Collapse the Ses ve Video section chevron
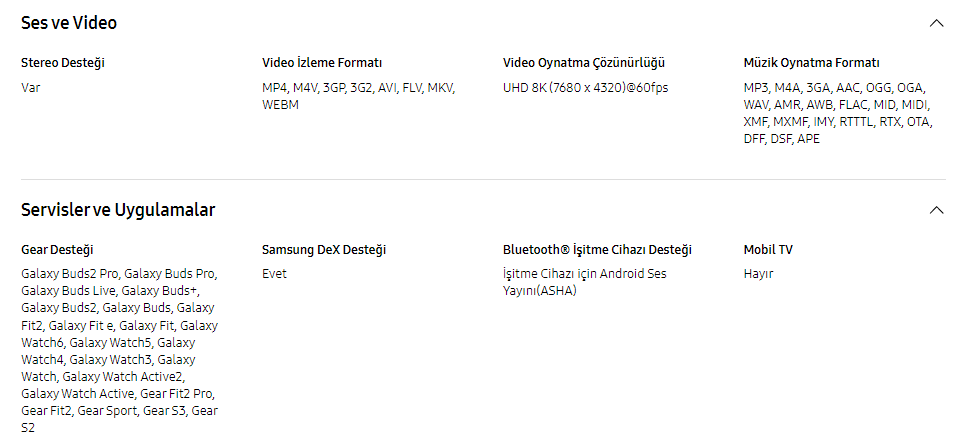The image size is (969, 439). [937, 23]
